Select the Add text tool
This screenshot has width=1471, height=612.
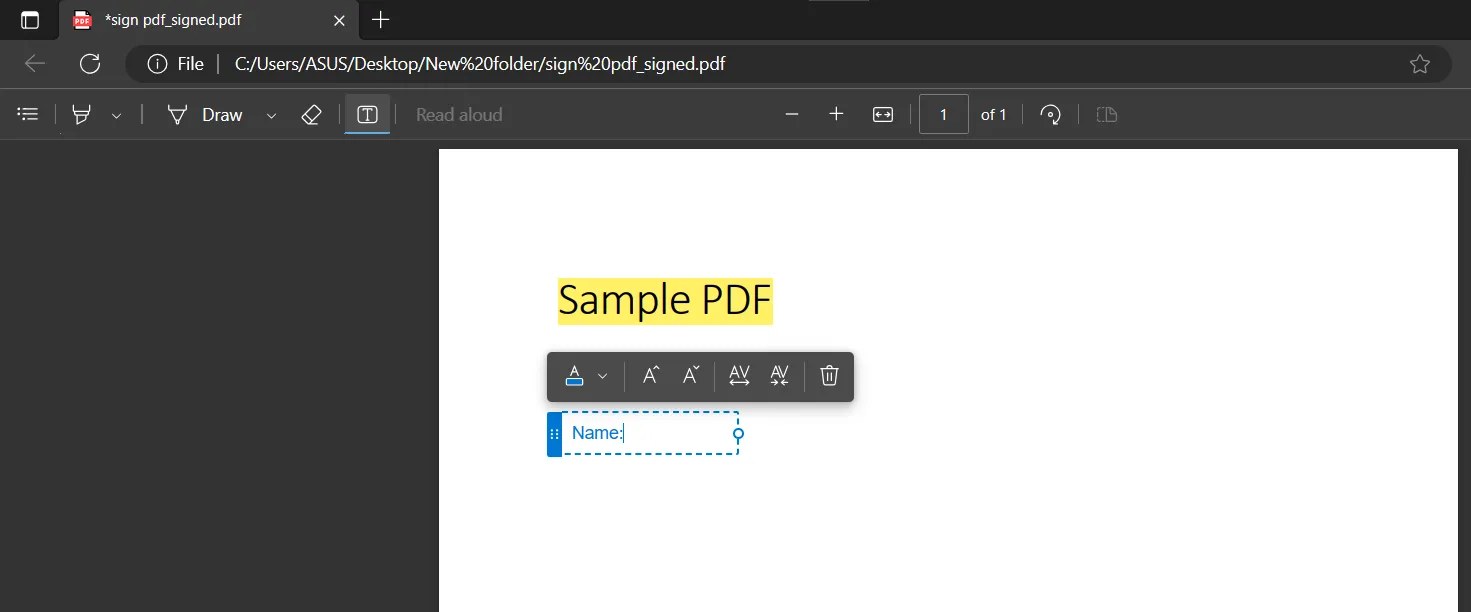click(367, 114)
